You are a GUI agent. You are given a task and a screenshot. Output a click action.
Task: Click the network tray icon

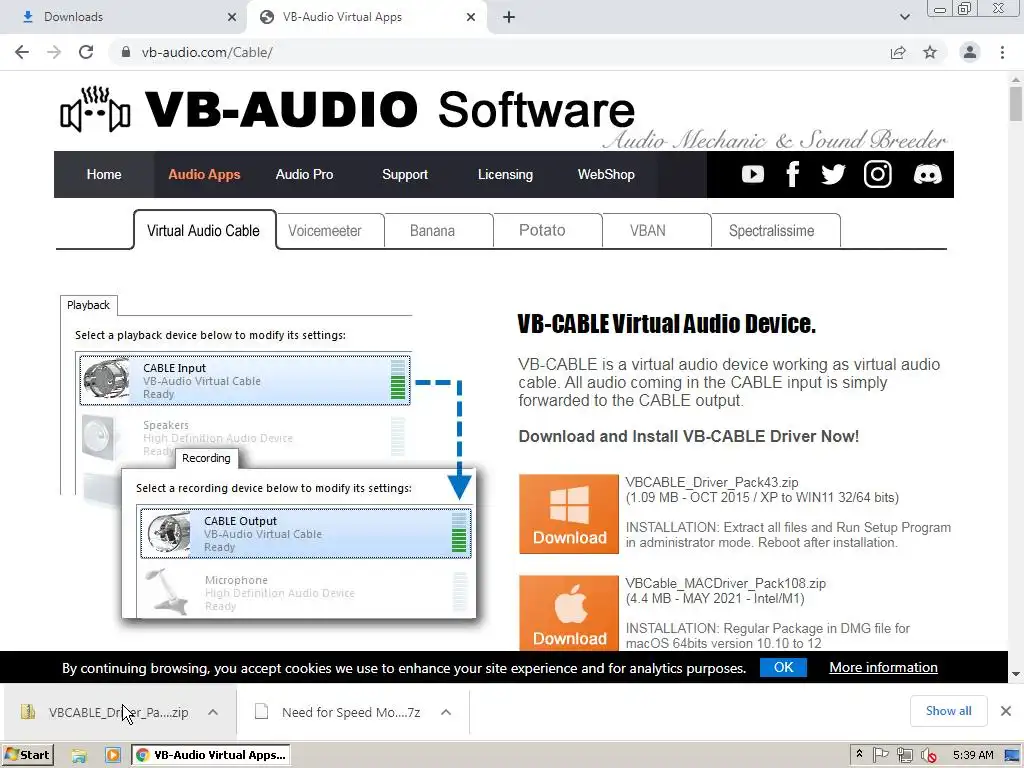point(904,756)
